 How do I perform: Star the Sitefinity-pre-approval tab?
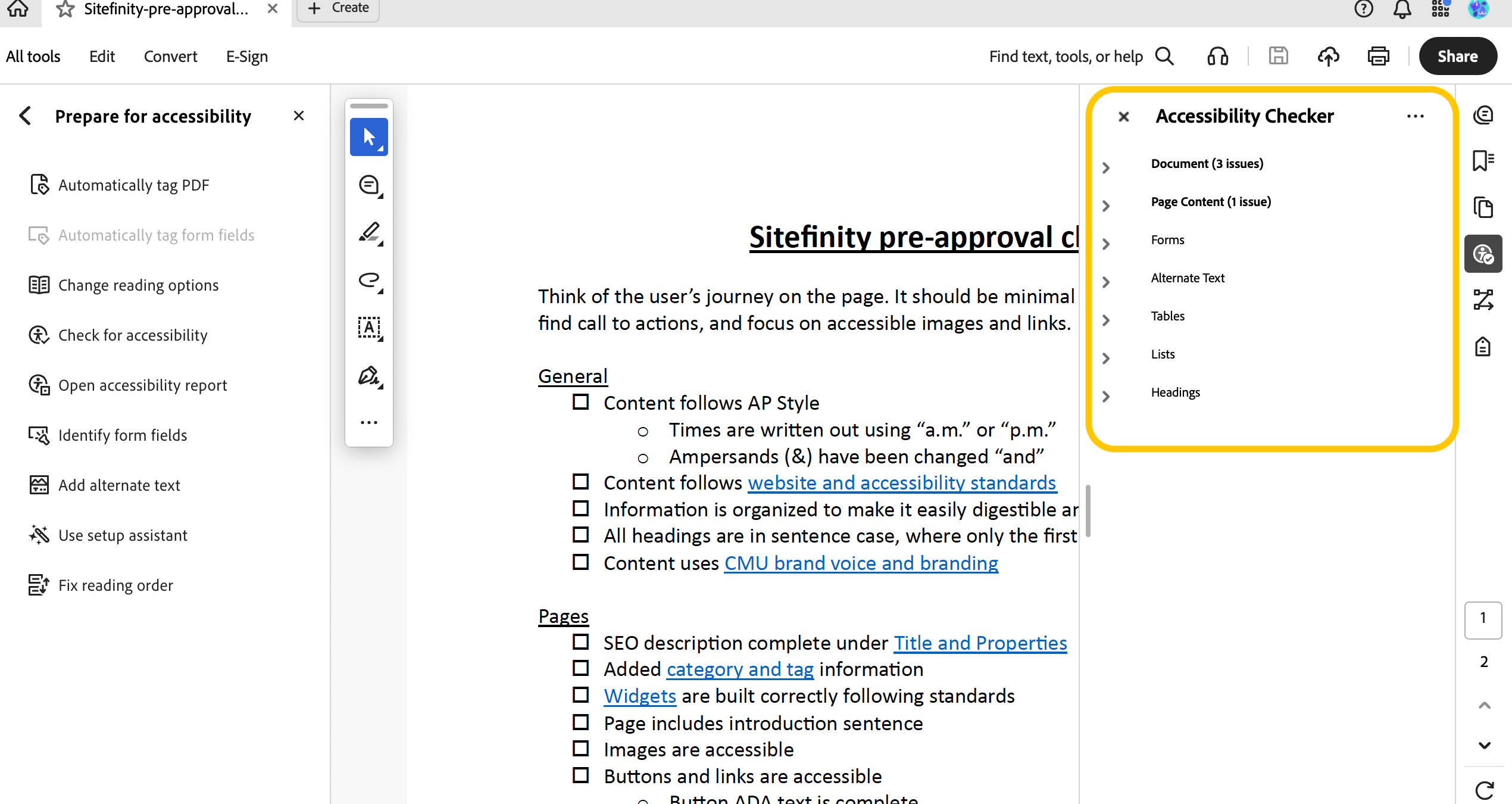(x=65, y=9)
